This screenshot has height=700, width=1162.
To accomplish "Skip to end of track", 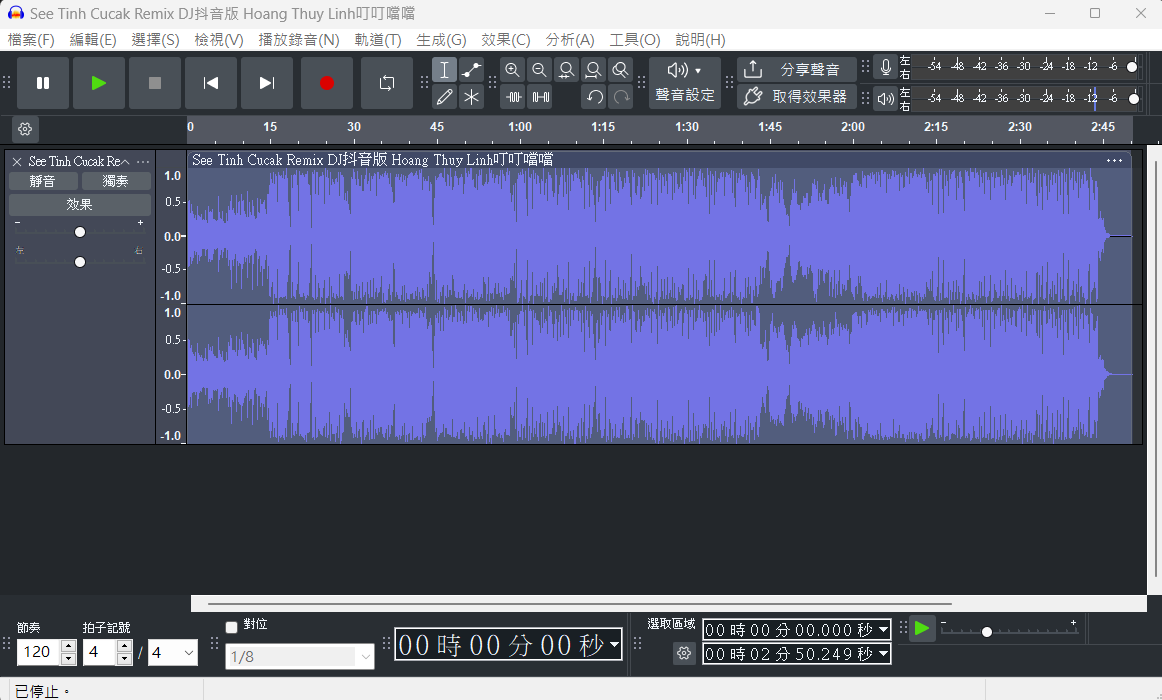I will pos(267,83).
